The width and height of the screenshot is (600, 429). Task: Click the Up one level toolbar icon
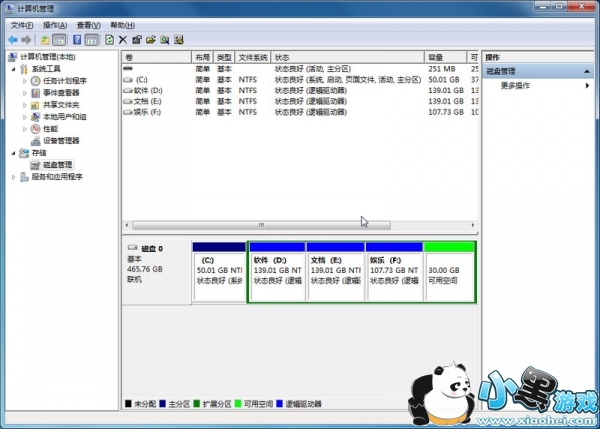[44, 40]
